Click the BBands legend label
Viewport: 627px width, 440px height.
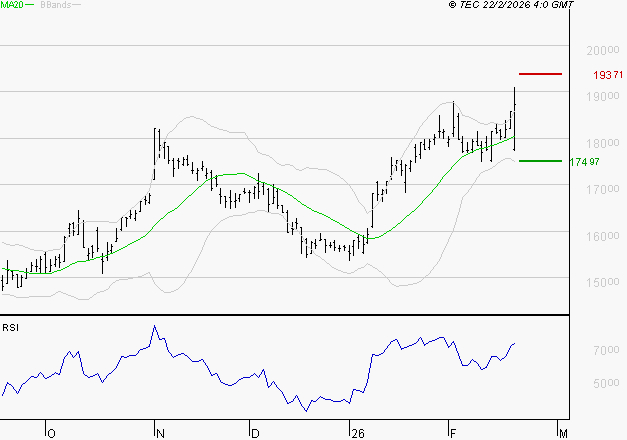point(56,5)
